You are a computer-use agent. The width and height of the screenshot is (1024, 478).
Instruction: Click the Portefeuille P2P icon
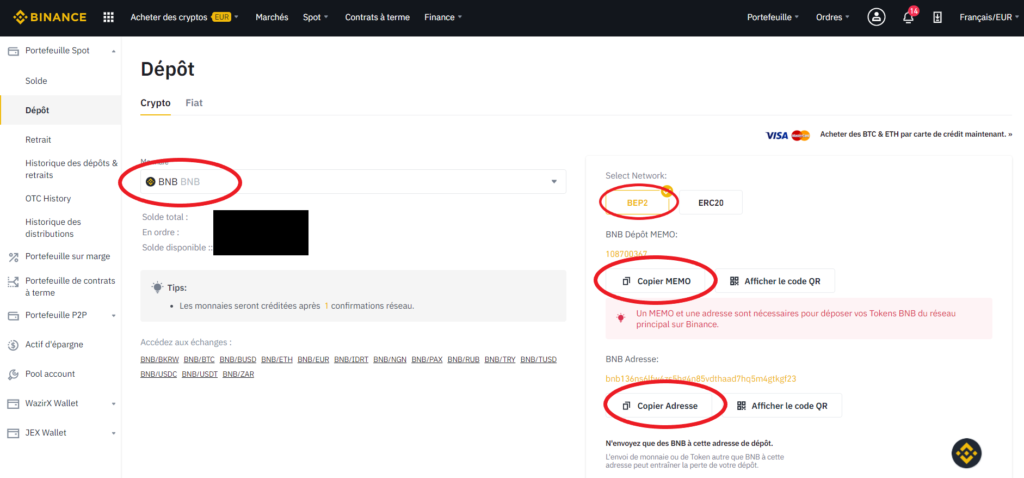tap(12, 315)
